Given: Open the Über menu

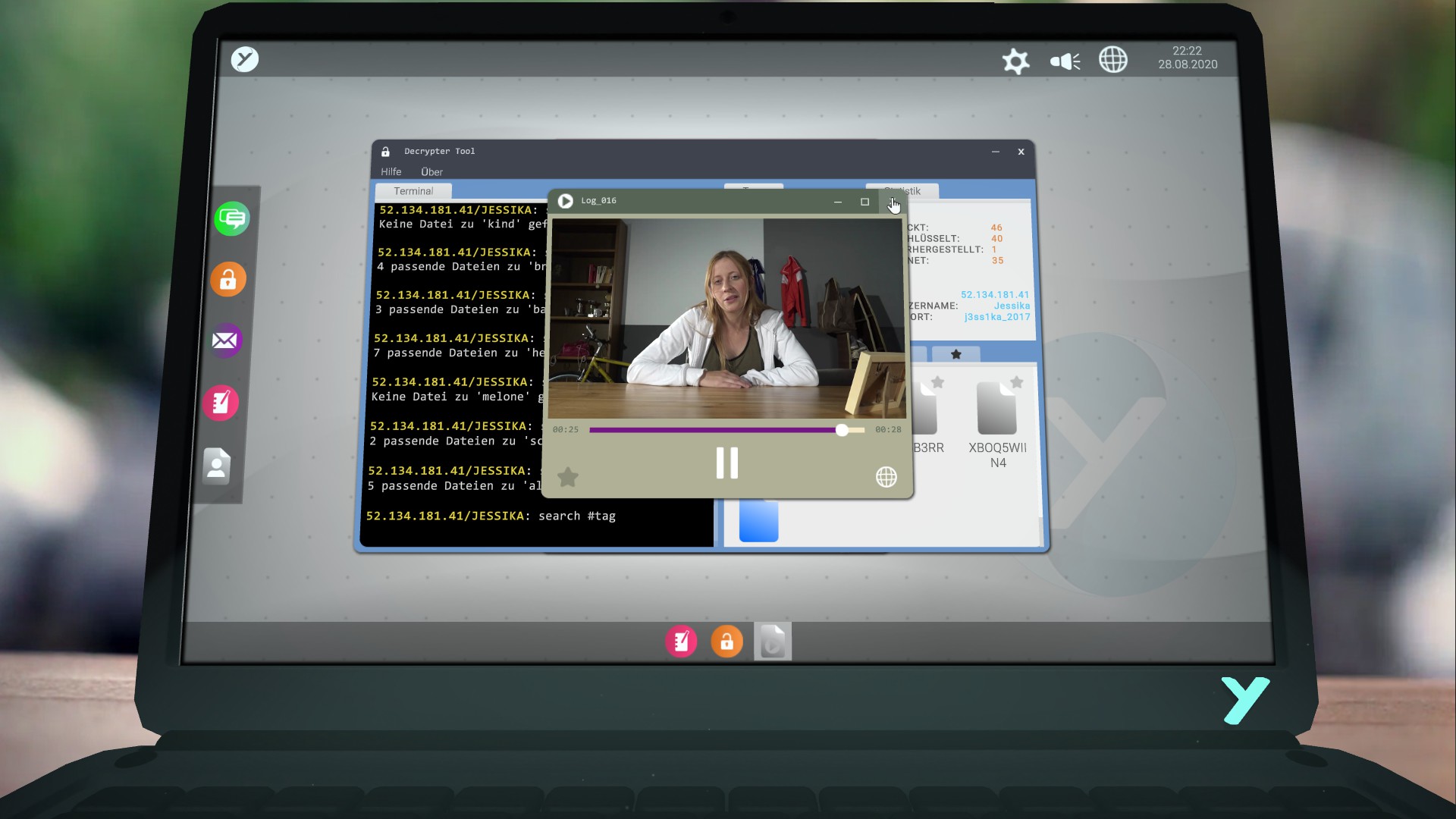Looking at the screenshot, I should 431,172.
